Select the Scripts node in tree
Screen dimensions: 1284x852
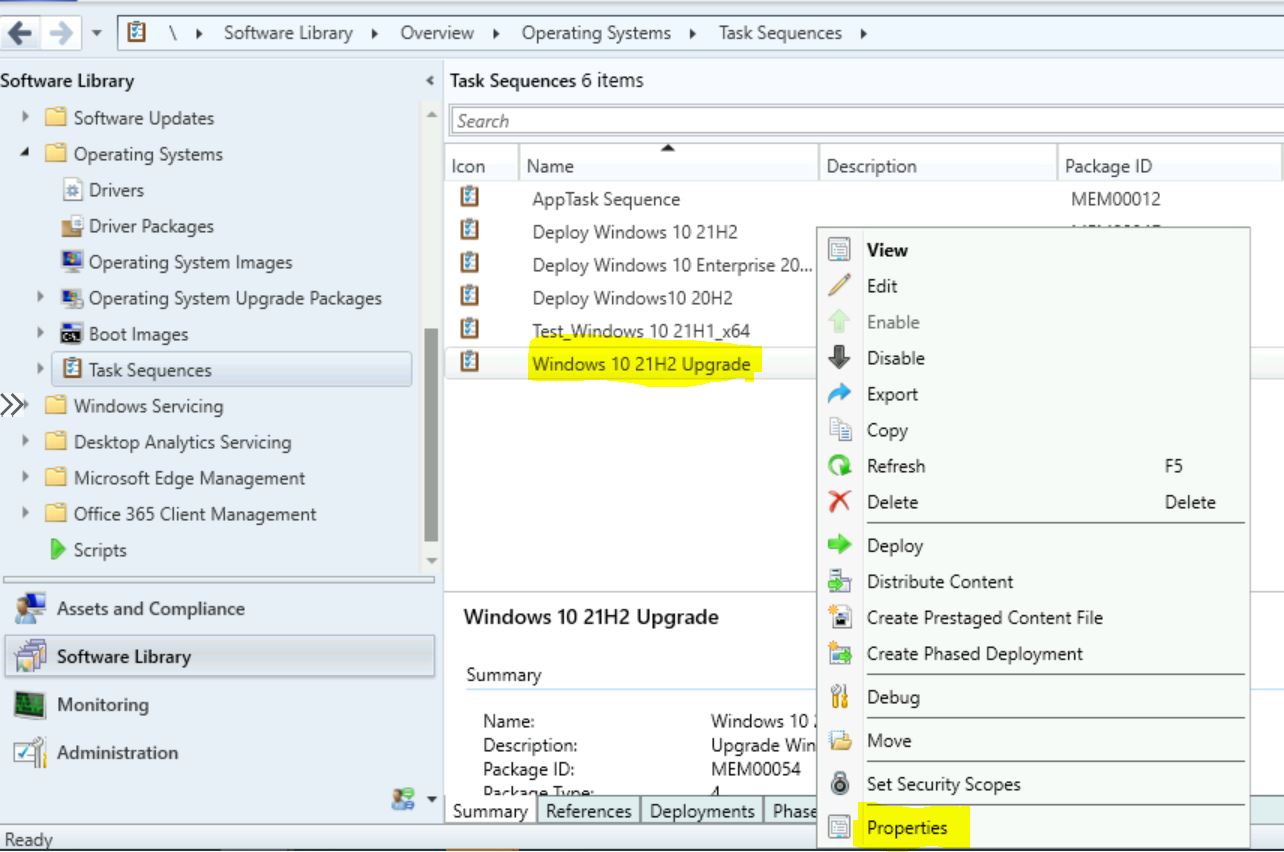coord(99,550)
